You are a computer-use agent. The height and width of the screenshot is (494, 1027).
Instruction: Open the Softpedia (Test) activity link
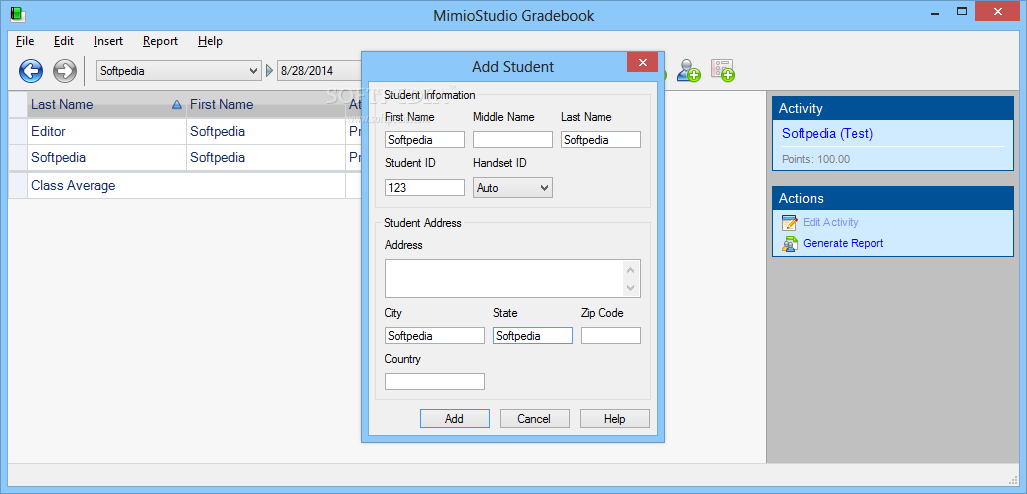point(827,134)
